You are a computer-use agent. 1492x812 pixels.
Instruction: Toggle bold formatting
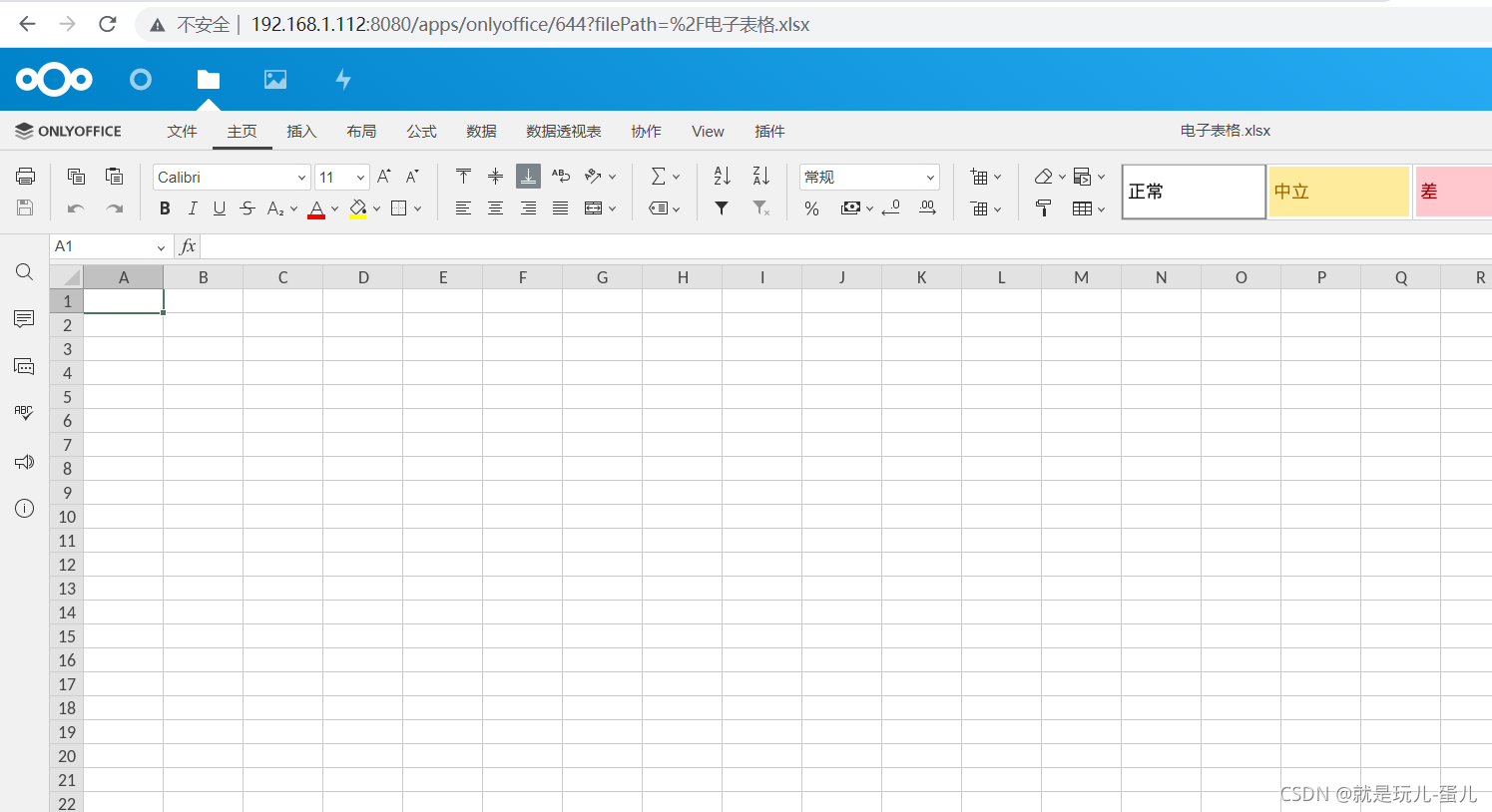tap(165, 208)
